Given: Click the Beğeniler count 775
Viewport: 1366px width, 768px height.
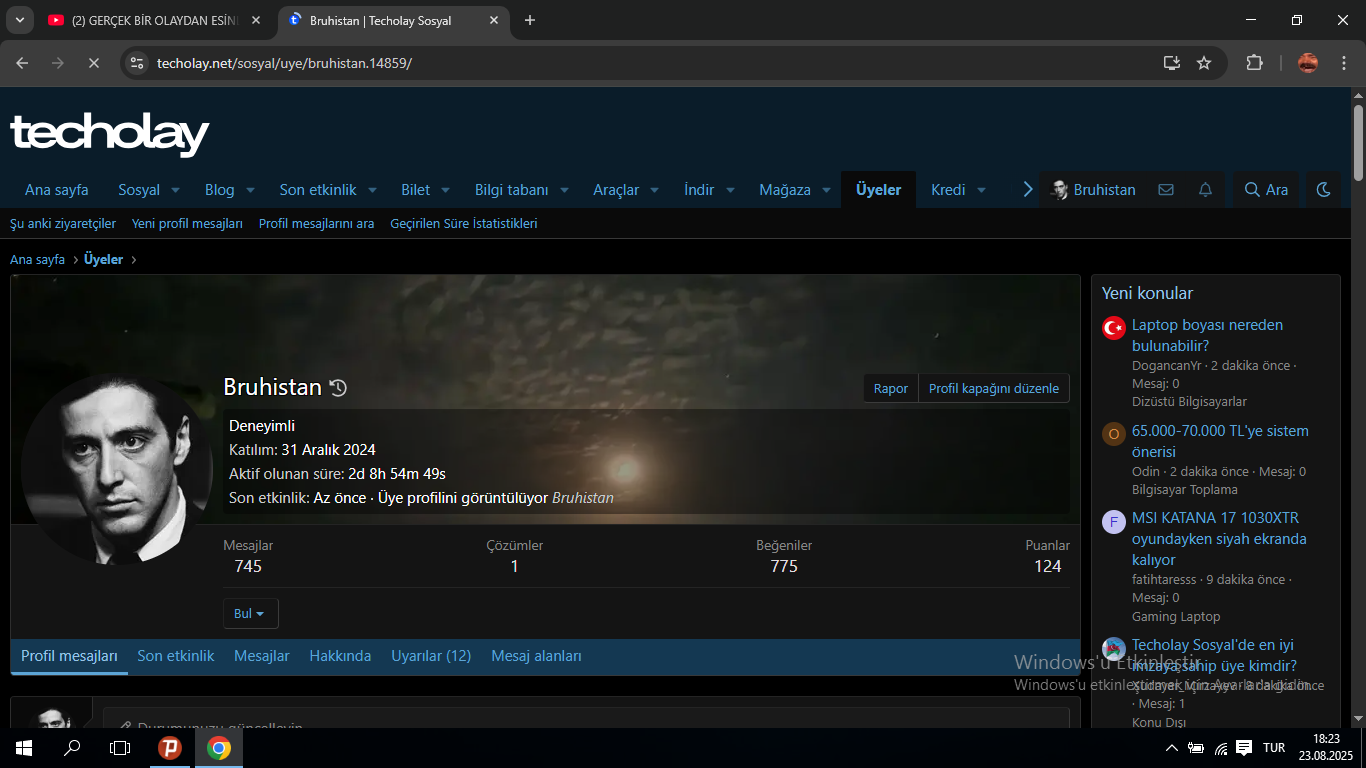Looking at the screenshot, I should [784, 566].
